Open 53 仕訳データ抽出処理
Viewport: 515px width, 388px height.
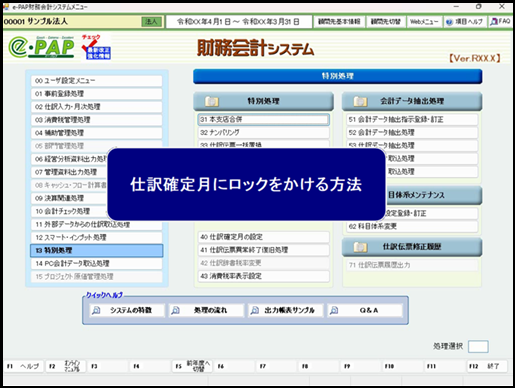tap(412, 145)
